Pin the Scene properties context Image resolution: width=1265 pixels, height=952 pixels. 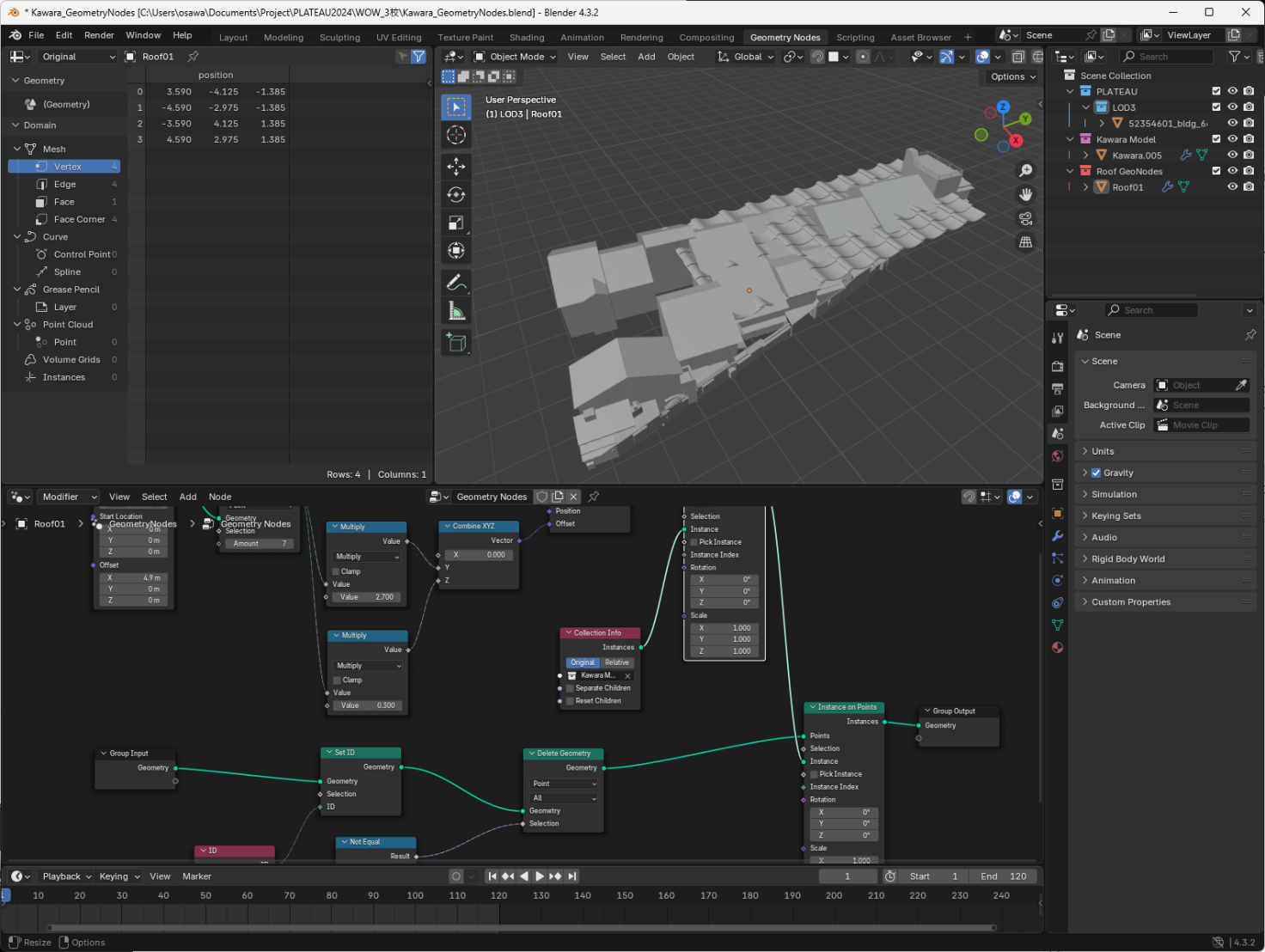[x=1250, y=335]
